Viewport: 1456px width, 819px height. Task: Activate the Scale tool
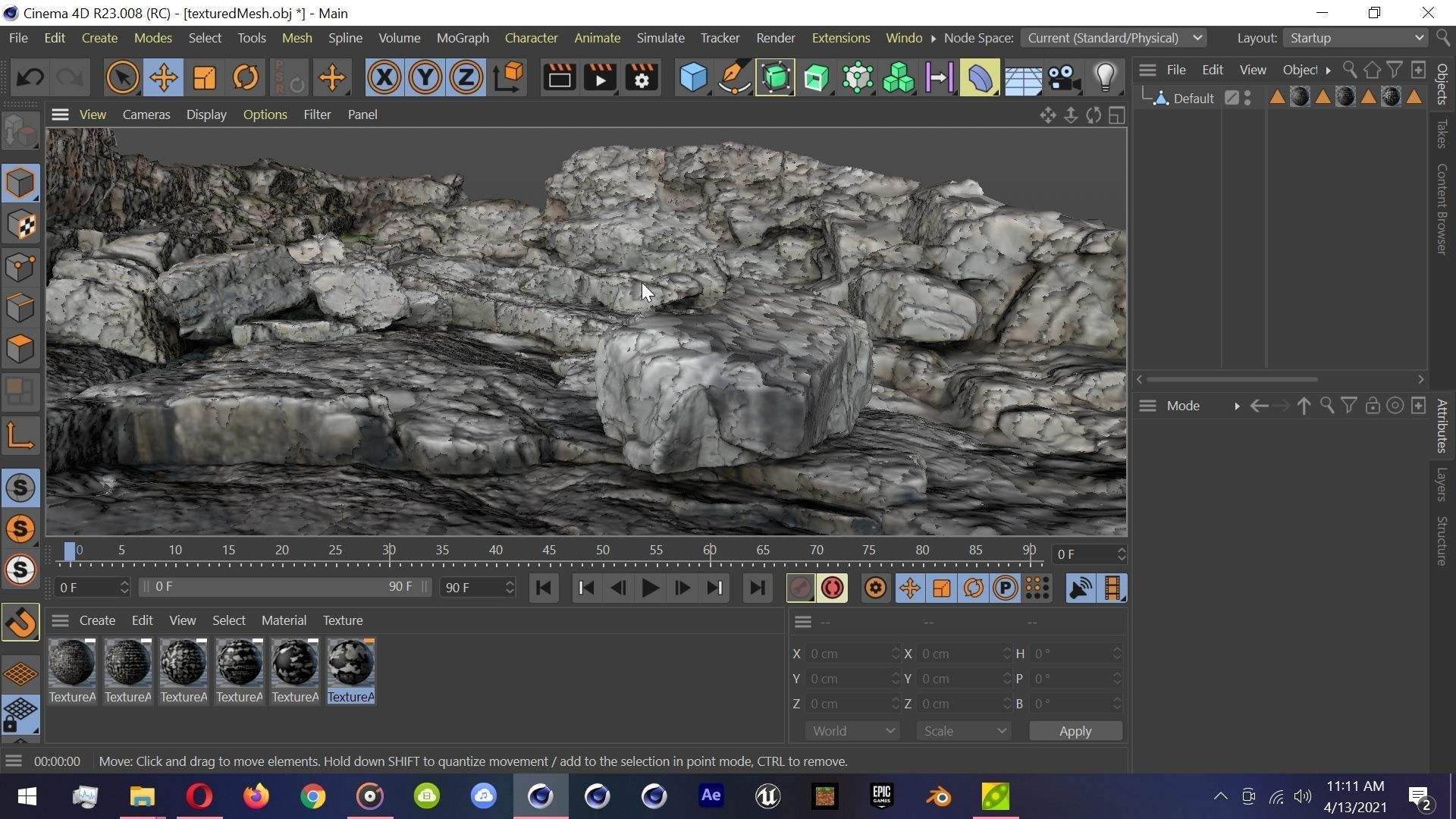204,77
